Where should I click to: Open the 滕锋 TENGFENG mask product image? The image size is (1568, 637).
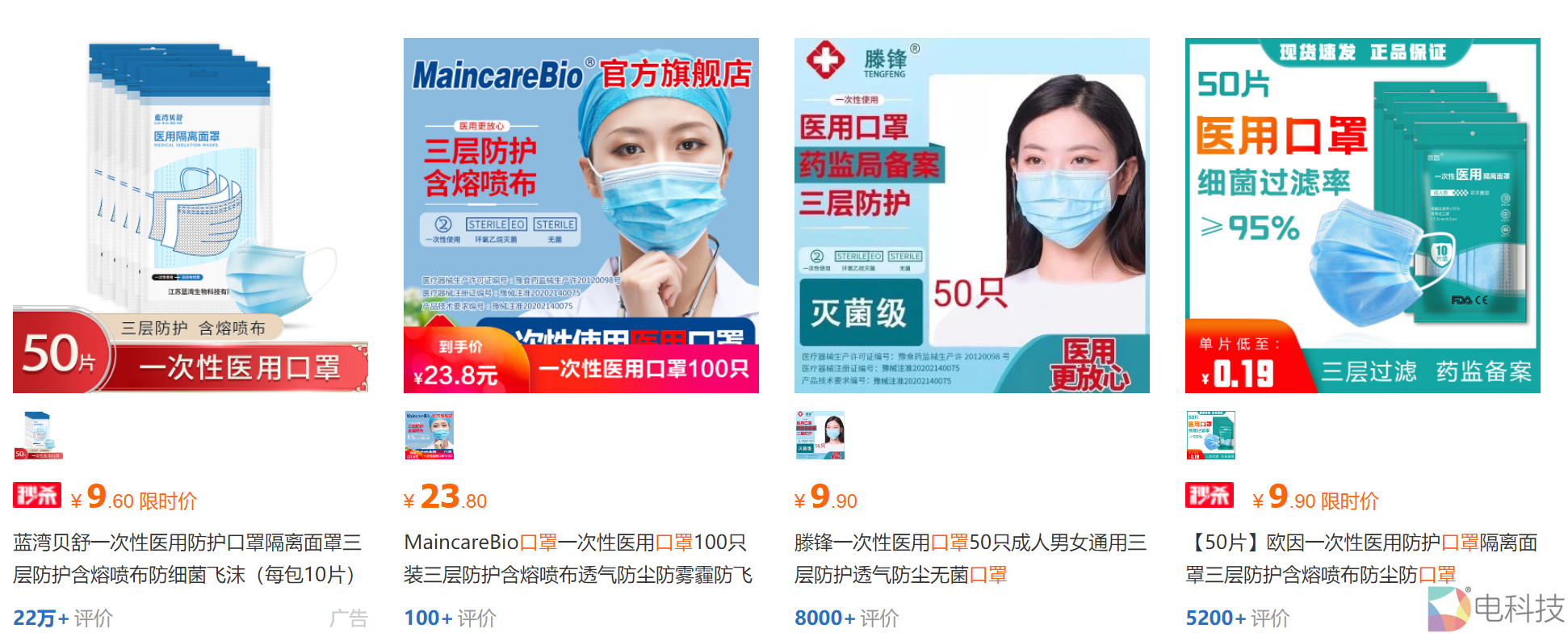(972, 216)
